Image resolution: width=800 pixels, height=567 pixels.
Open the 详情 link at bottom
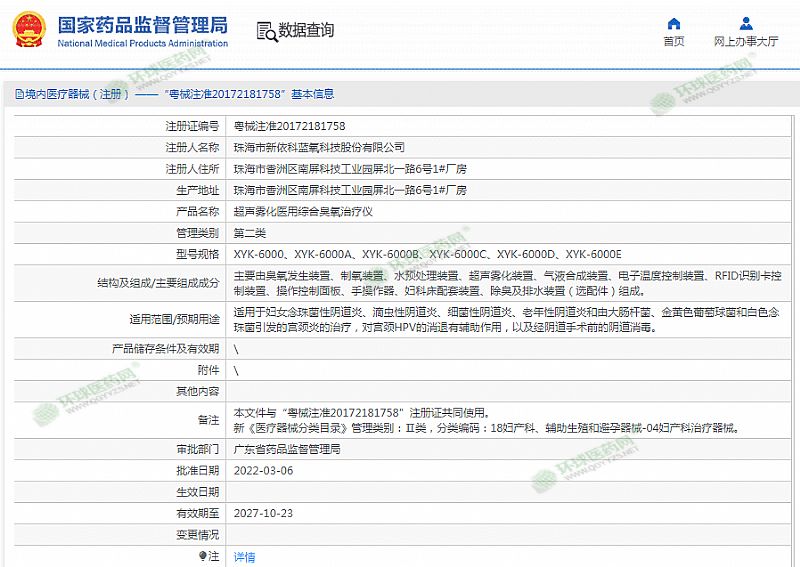(x=244, y=557)
